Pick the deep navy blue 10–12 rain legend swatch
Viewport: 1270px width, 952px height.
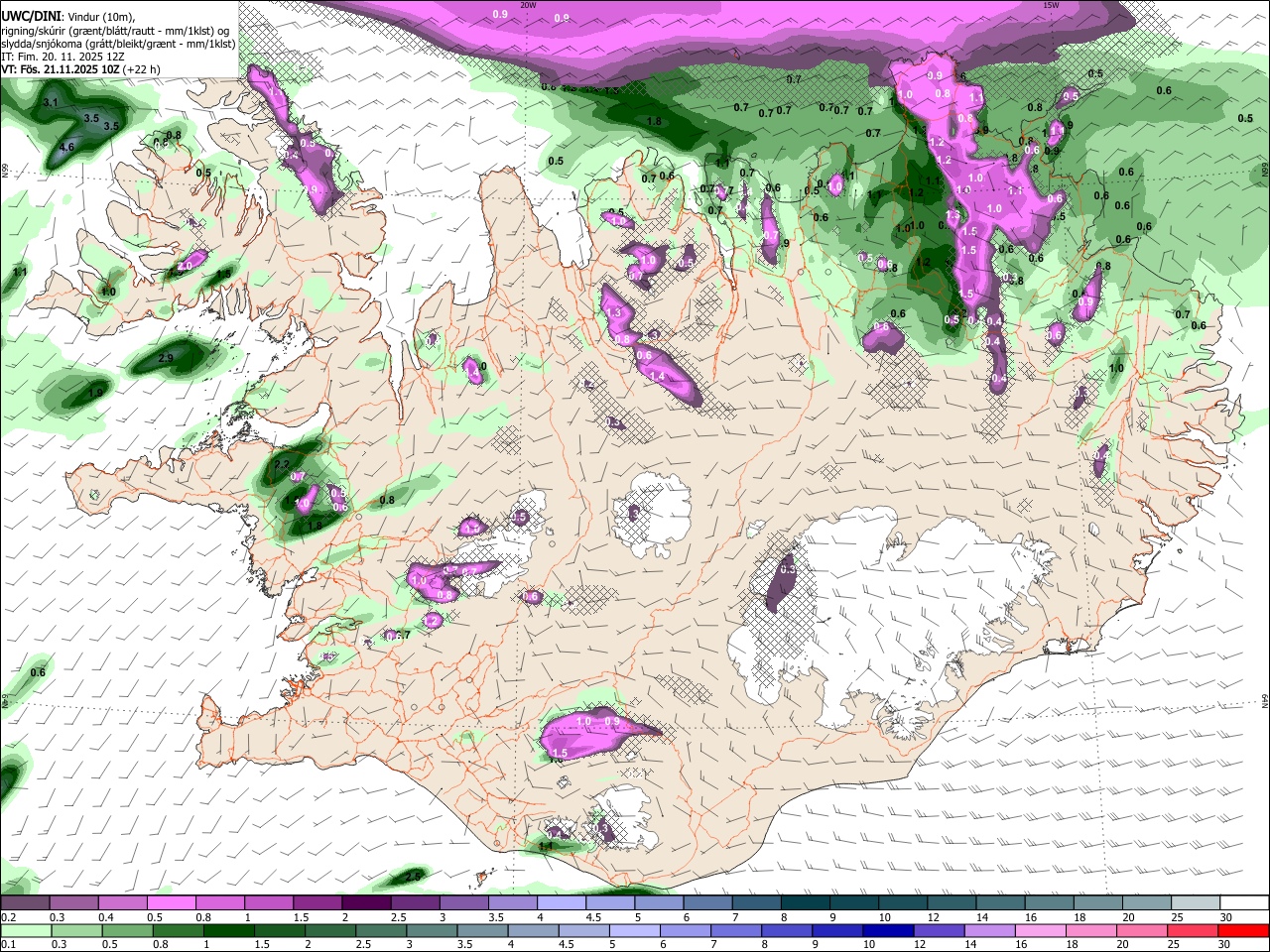coord(887,931)
